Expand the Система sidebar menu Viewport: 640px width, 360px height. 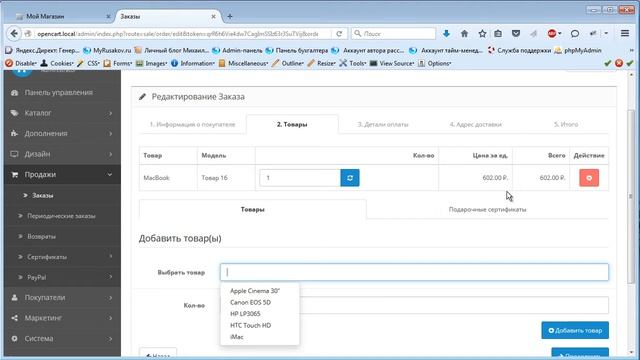[62, 338]
